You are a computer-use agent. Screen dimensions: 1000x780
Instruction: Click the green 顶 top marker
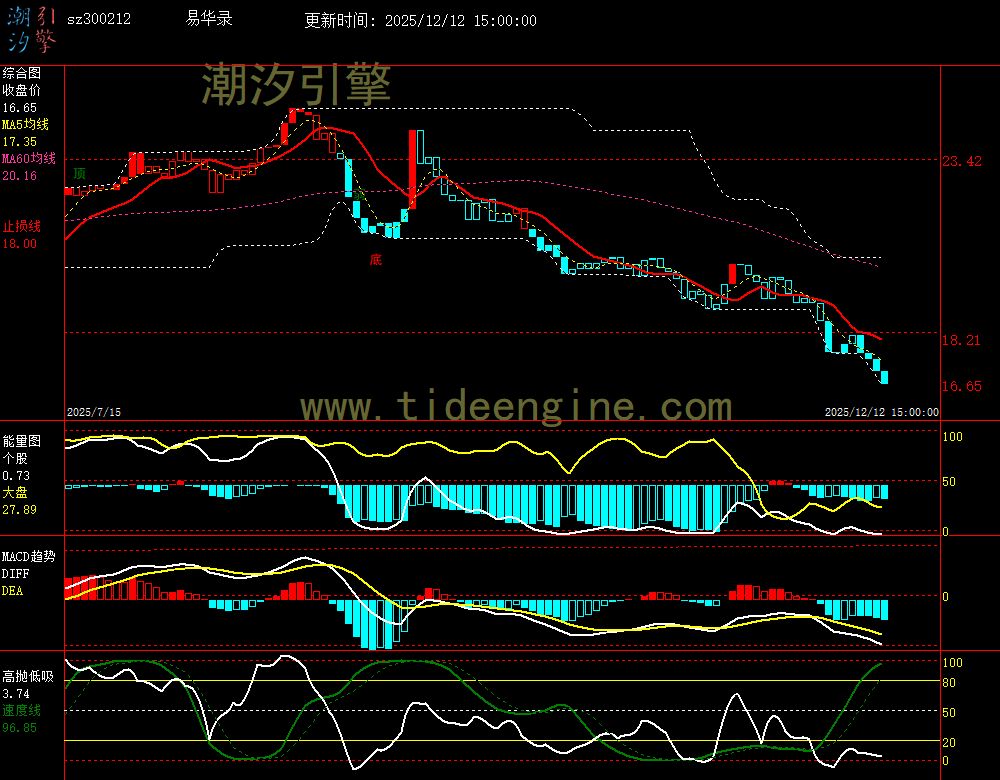coord(79,174)
